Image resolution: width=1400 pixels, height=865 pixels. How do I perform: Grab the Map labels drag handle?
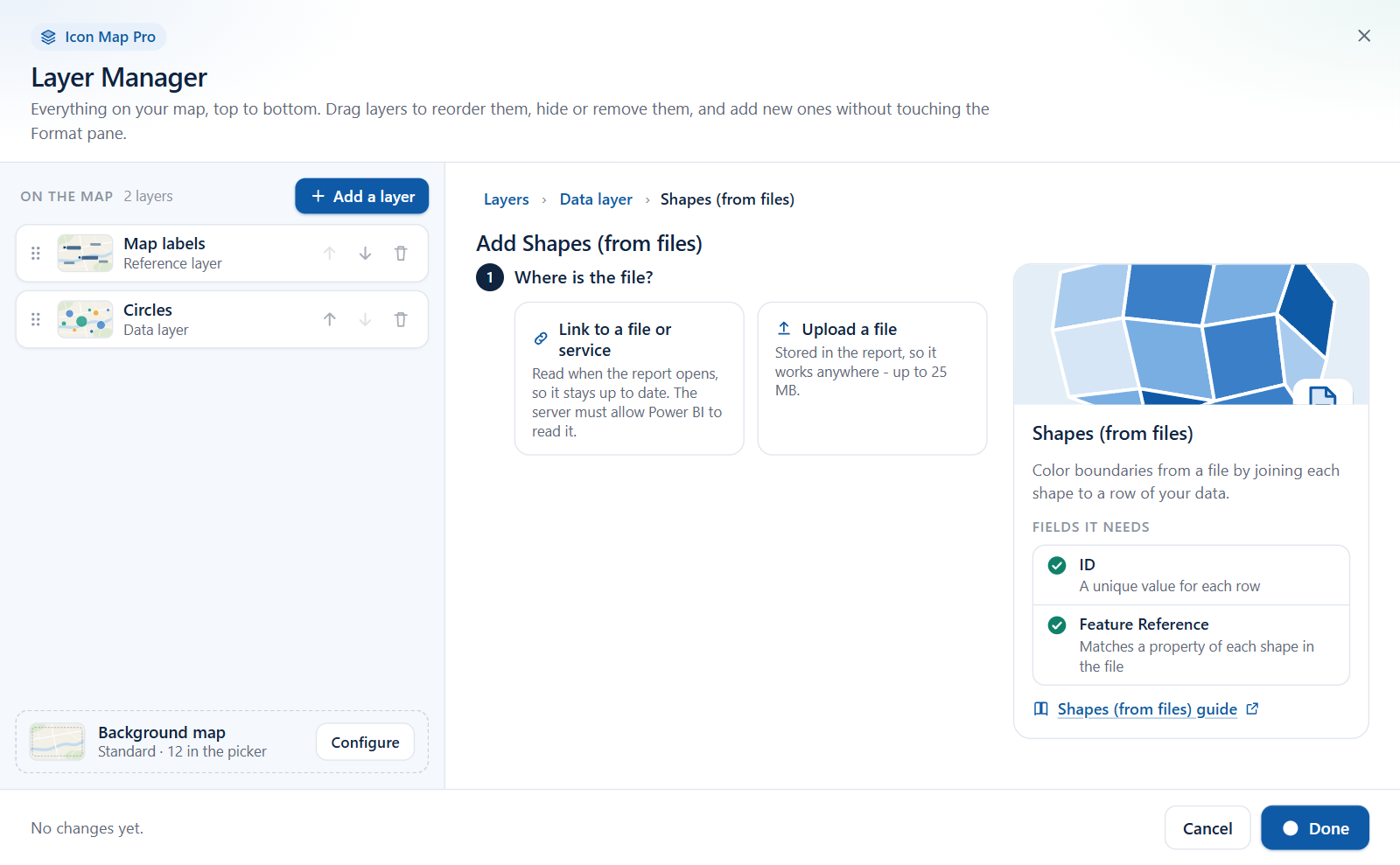coord(36,253)
